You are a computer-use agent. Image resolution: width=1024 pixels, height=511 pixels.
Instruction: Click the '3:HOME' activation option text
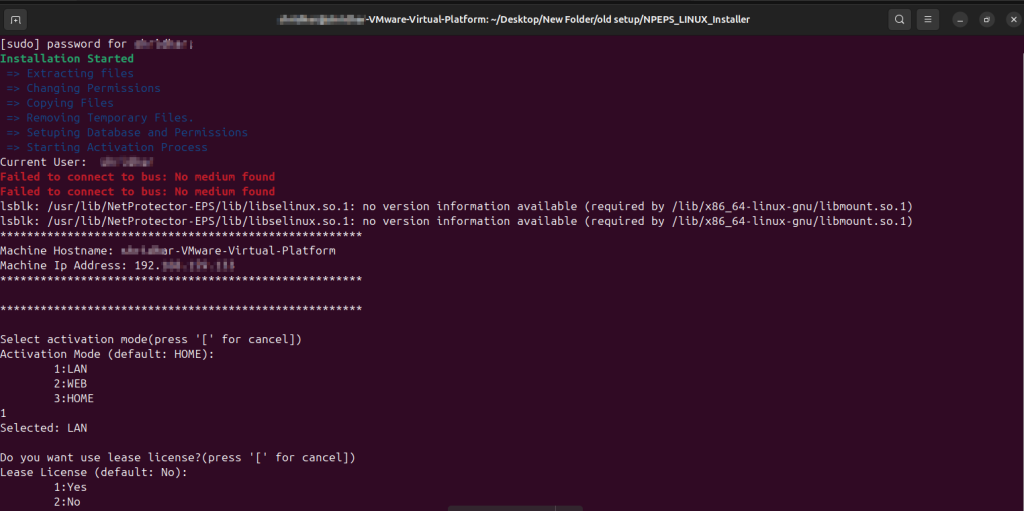point(74,399)
